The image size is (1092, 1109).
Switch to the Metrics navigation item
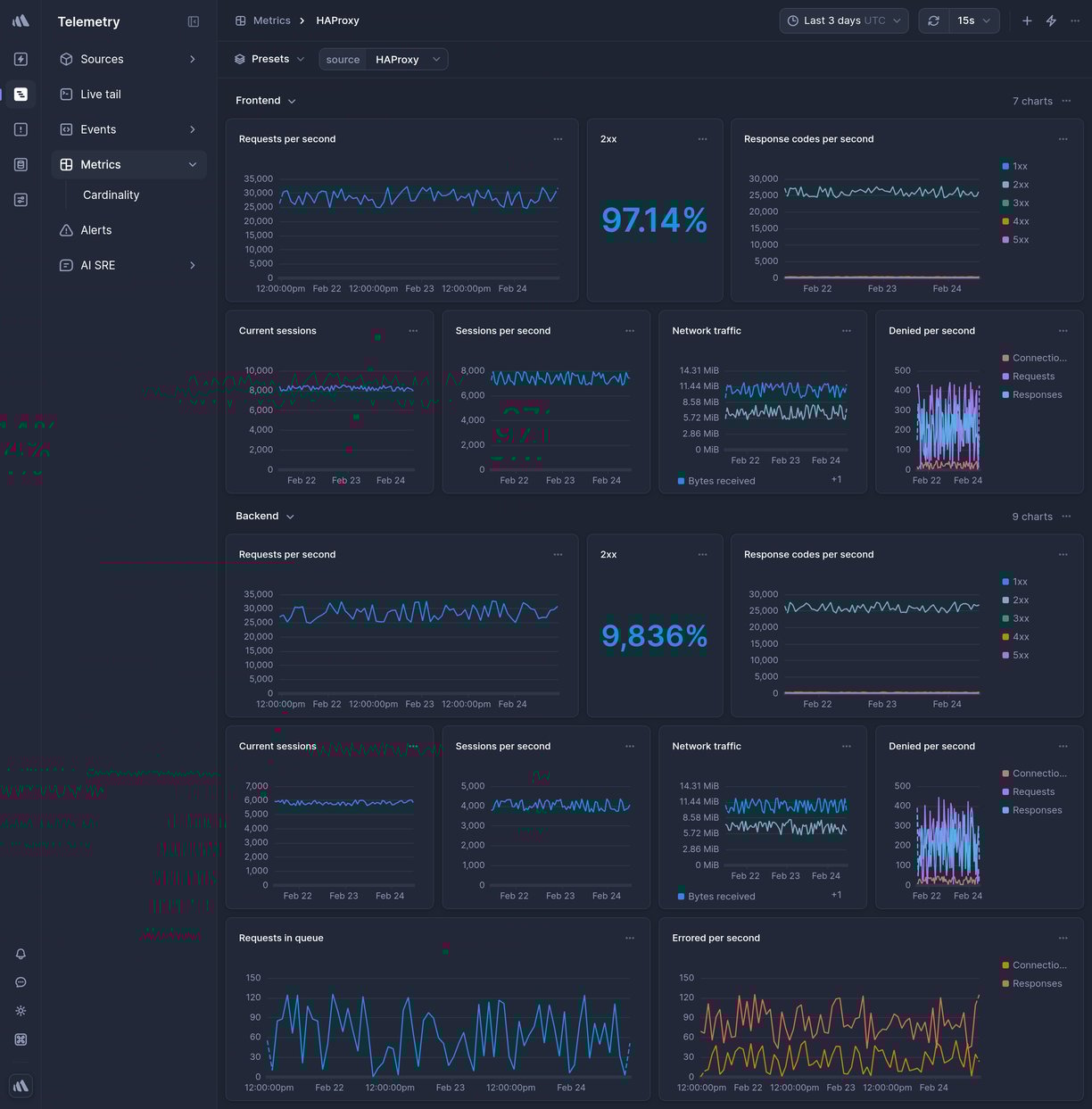[100, 164]
